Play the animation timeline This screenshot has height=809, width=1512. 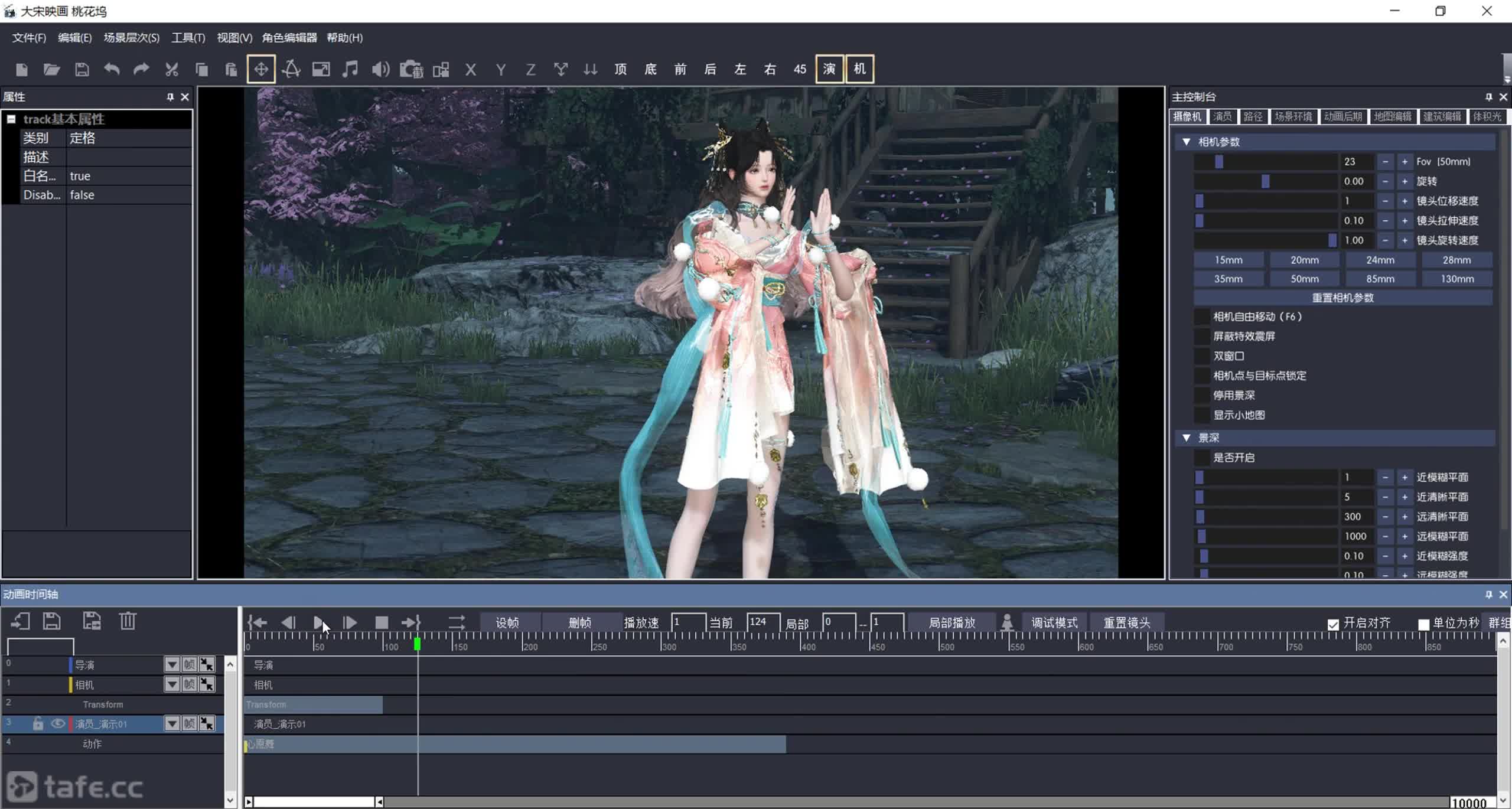tap(319, 622)
